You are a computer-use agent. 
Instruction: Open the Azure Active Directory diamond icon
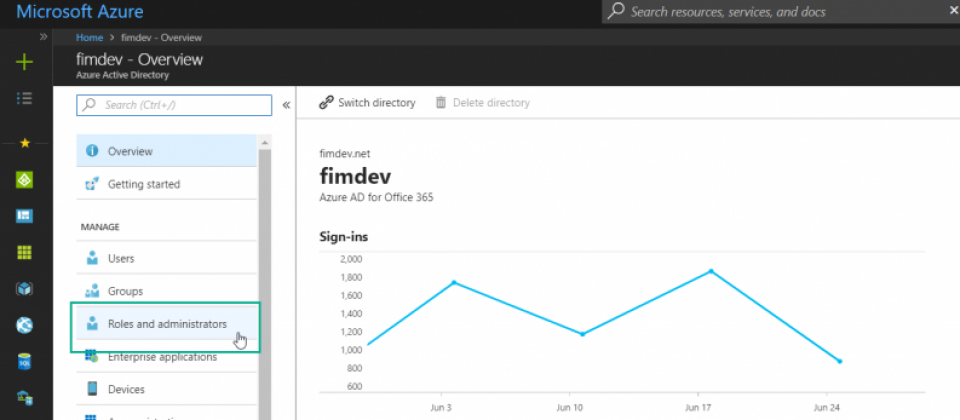click(24, 179)
